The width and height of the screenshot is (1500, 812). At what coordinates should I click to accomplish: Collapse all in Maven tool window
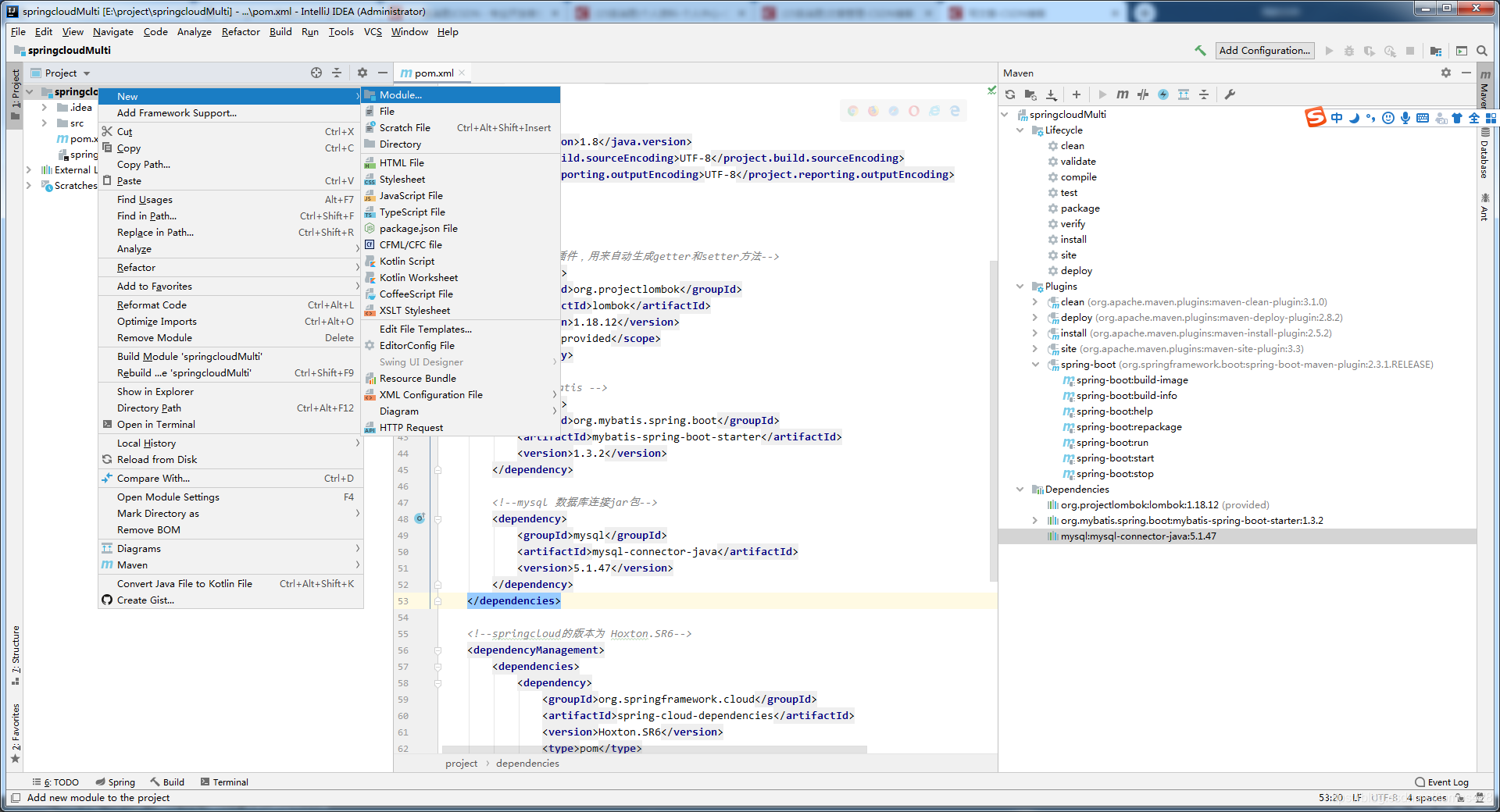(1204, 94)
